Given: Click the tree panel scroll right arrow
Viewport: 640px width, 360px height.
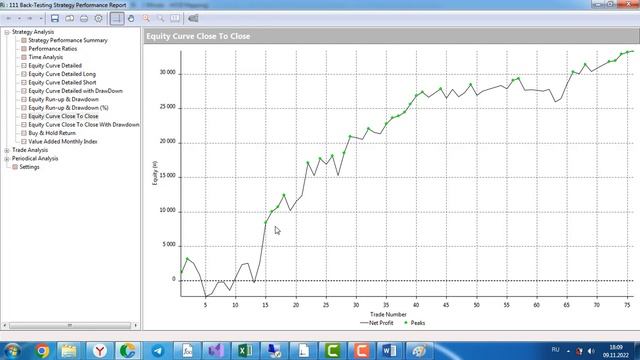Looking at the screenshot, I should point(136,325).
